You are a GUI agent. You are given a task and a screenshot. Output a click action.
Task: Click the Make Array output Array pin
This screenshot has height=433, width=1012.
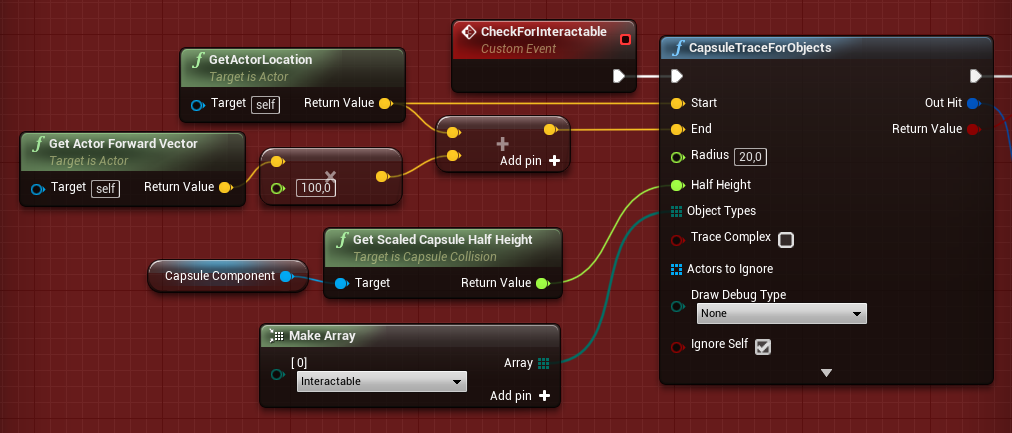pos(544,364)
